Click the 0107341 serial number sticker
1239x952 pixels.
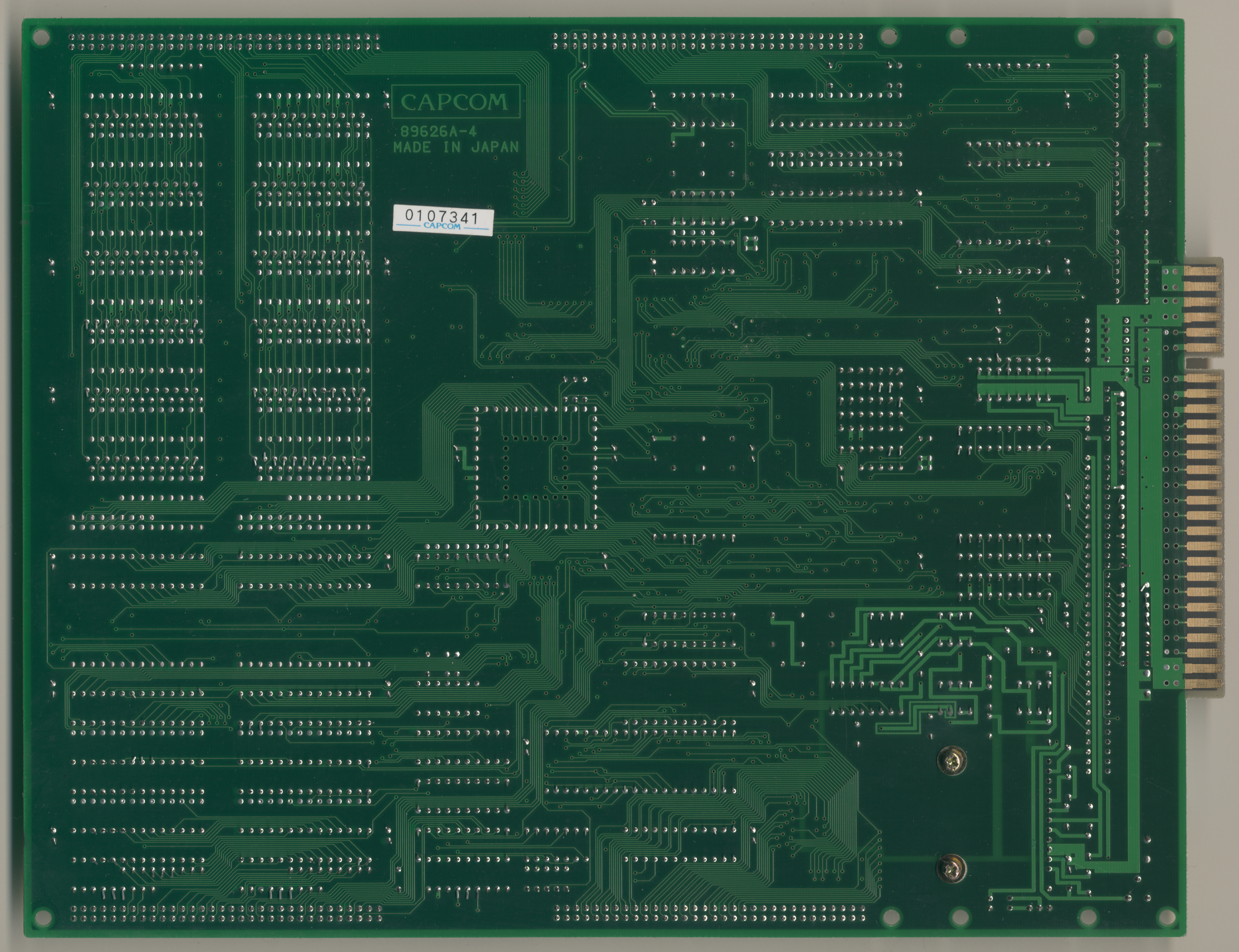tap(443, 220)
